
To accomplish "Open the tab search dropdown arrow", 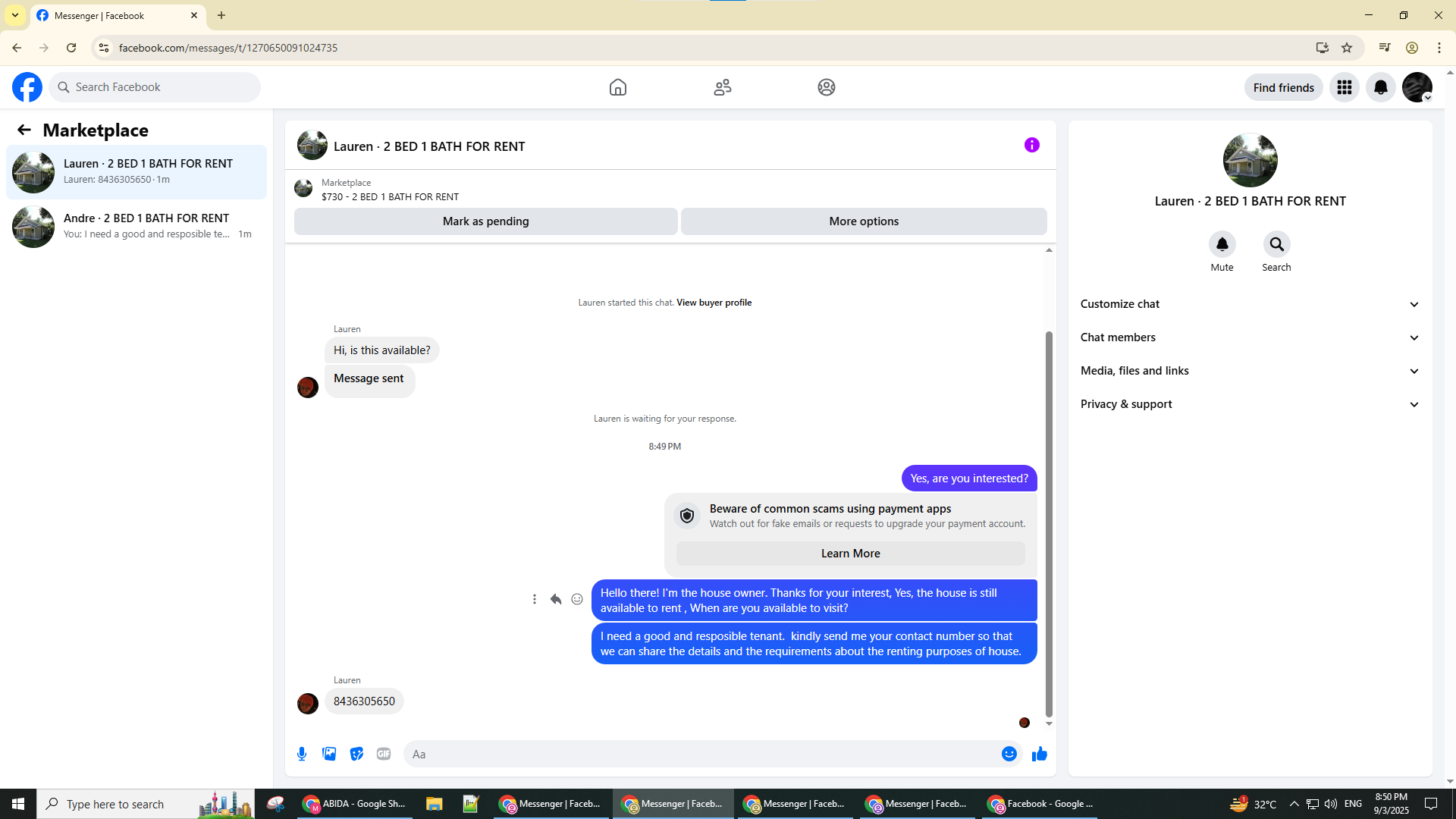I will [15, 15].
